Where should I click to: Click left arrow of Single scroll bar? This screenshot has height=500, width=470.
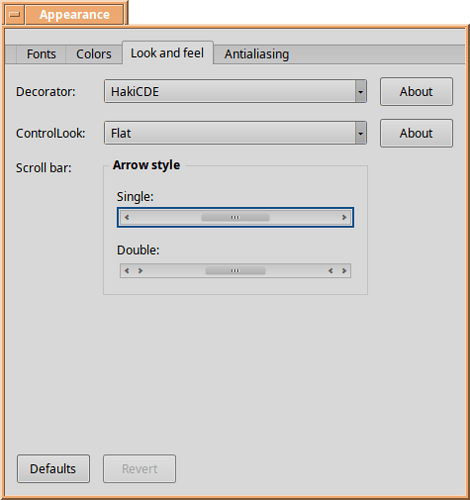pyautogui.click(x=127, y=217)
